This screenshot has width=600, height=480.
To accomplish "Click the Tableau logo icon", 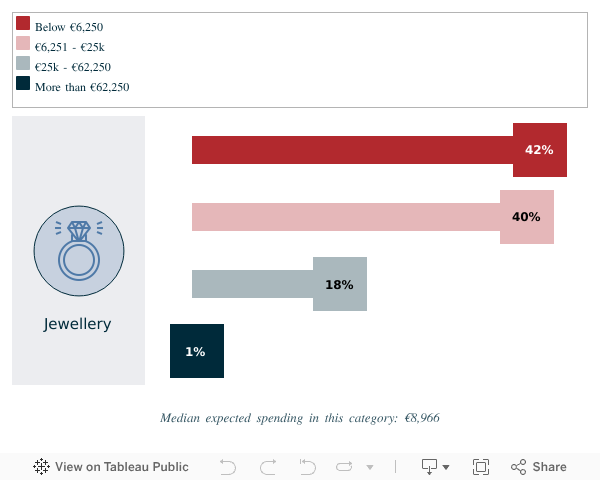I will pyautogui.click(x=42, y=467).
